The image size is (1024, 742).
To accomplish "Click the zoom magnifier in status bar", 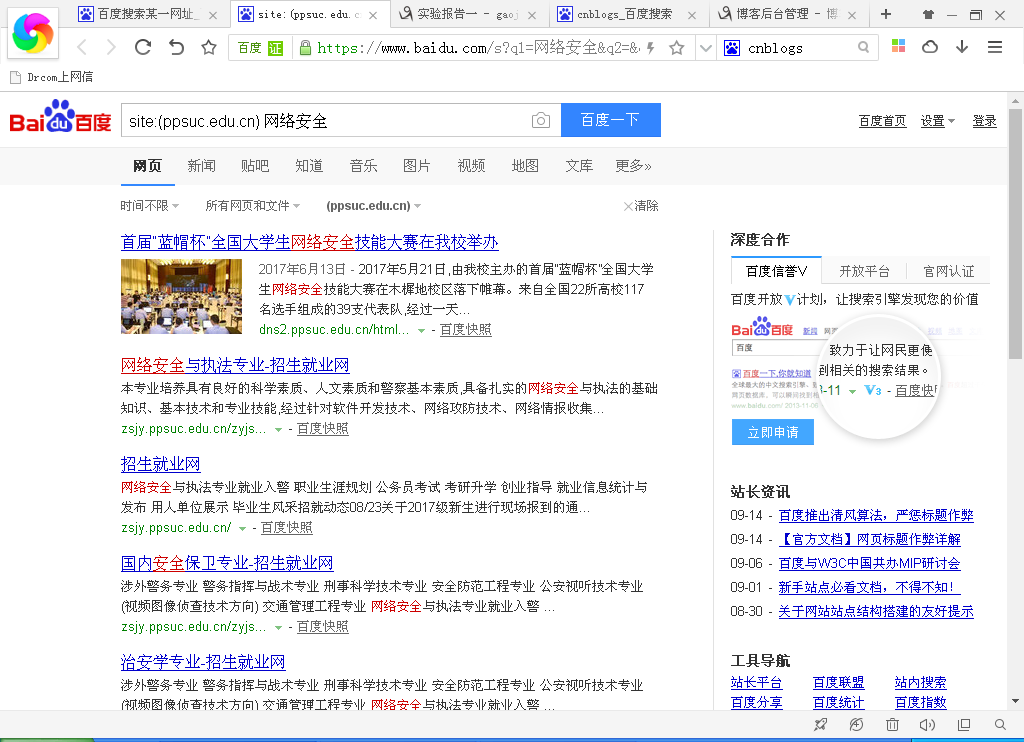I will tap(1000, 724).
